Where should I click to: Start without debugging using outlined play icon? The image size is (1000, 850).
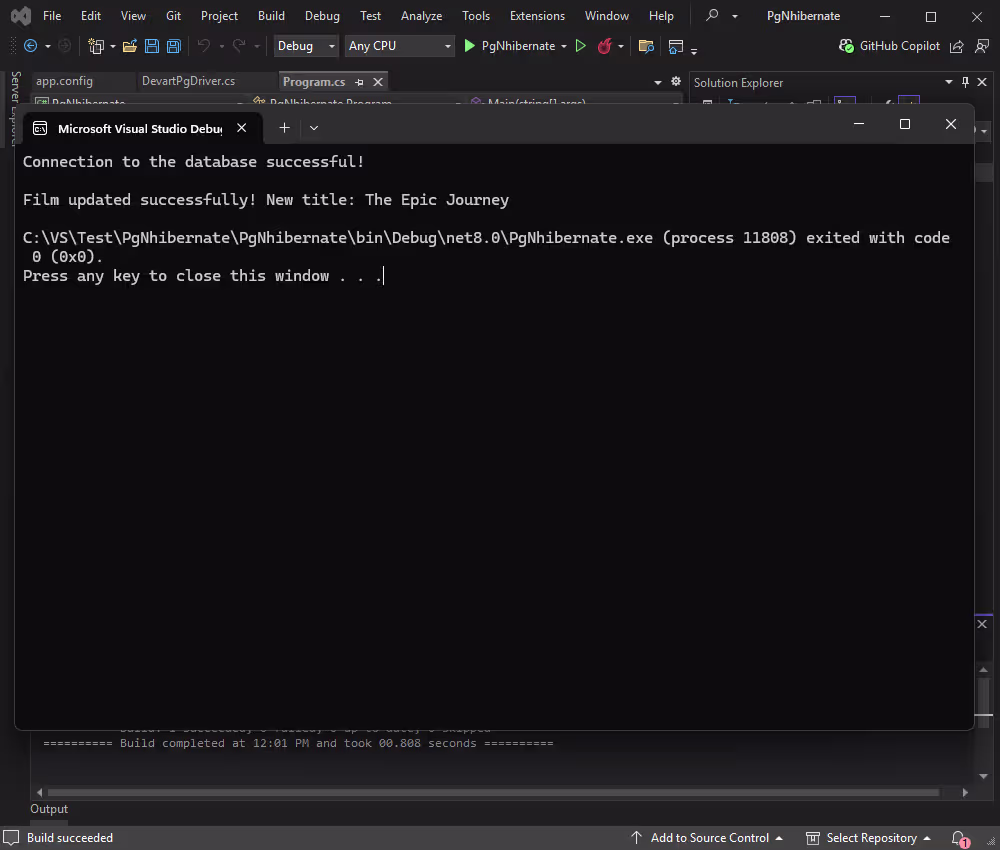580,46
